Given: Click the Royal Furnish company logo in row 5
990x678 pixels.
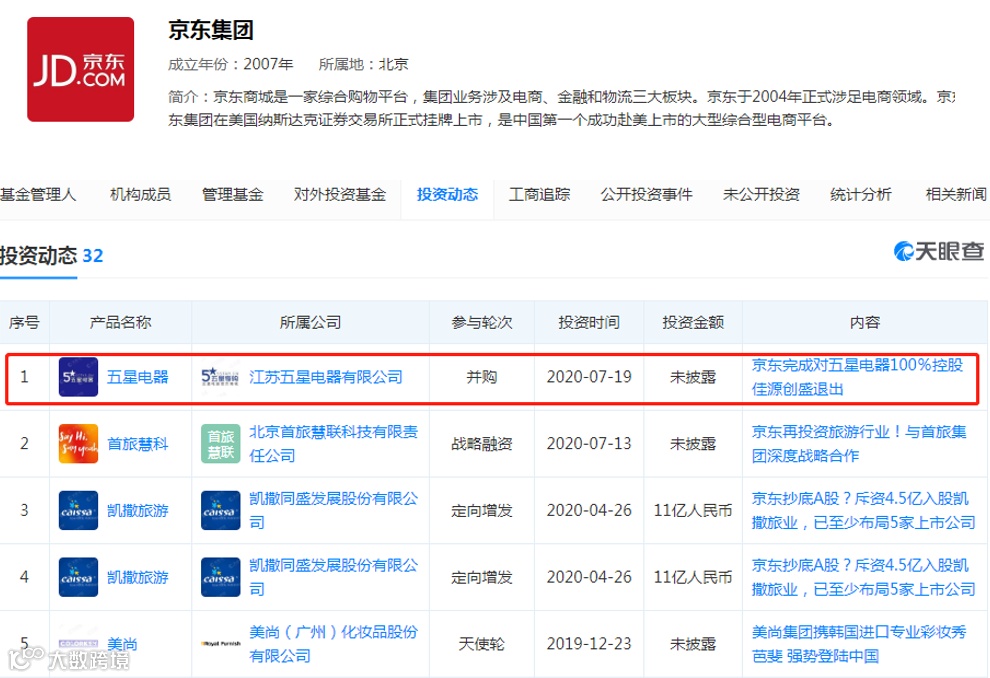Looking at the screenshot, I should 220,644.
